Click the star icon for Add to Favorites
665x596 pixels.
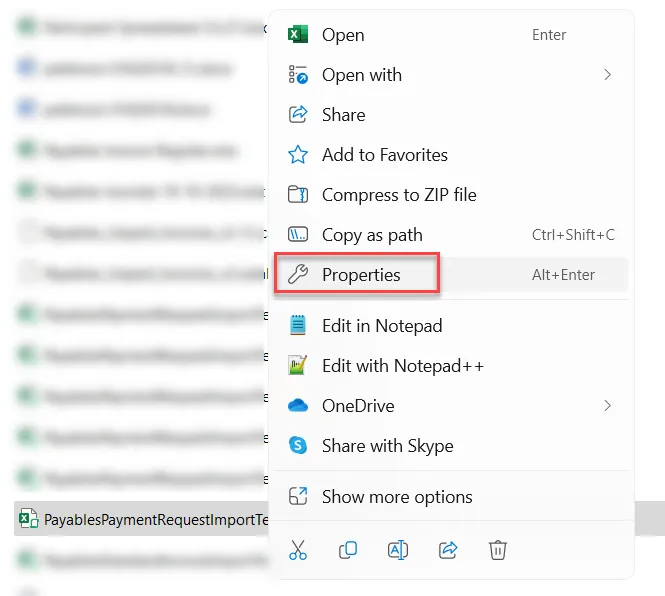coord(298,155)
